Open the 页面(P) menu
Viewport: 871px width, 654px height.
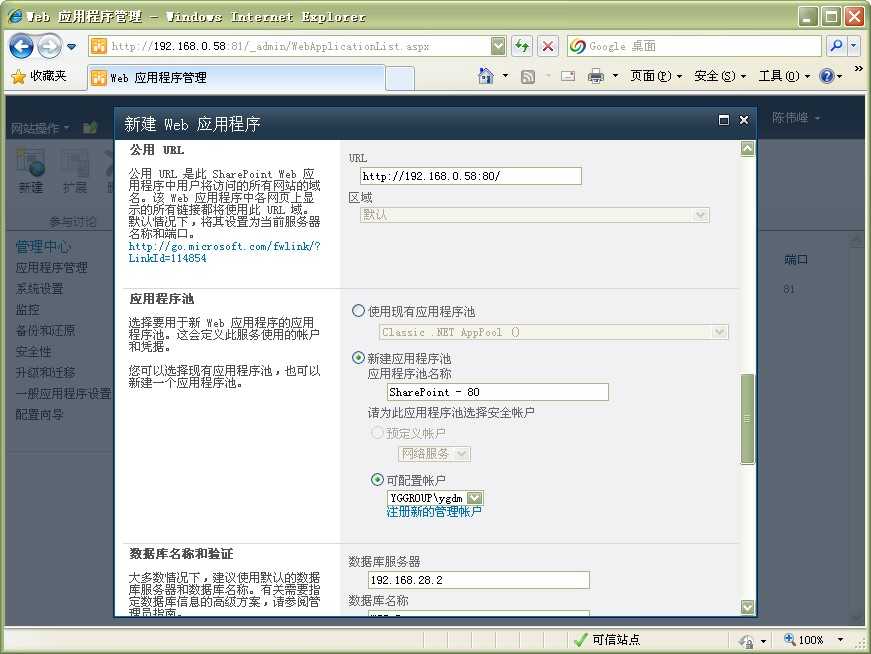[655, 76]
